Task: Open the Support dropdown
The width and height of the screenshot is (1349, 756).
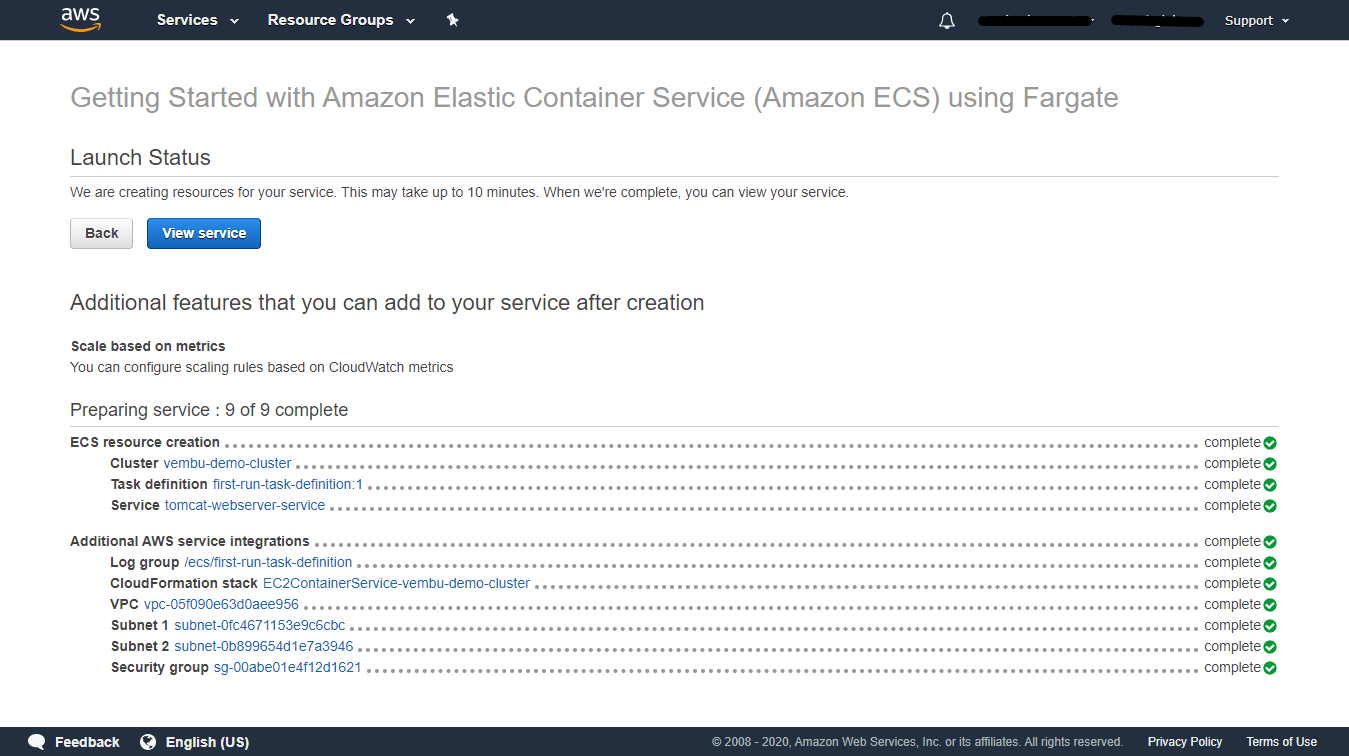Action: pyautogui.click(x=1257, y=20)
